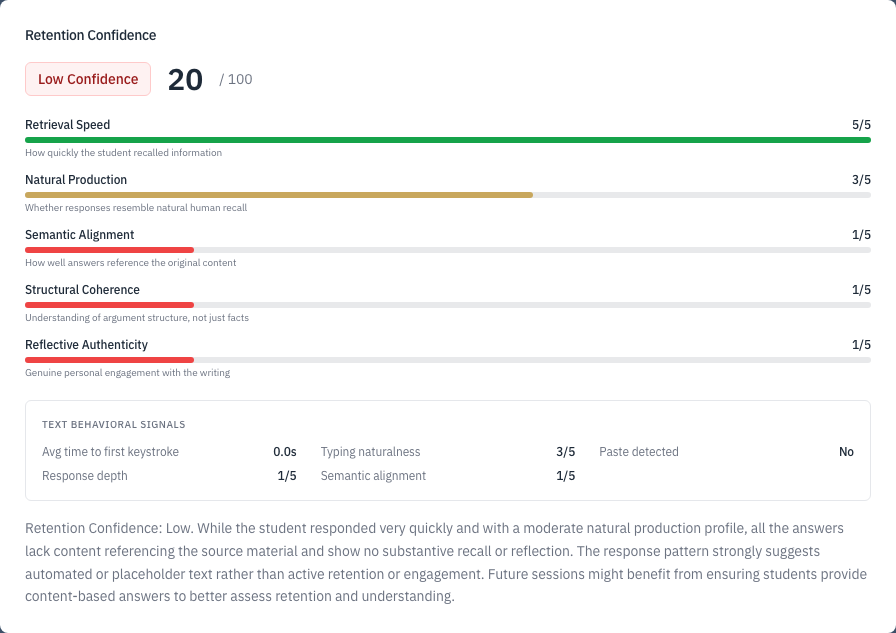This screenshot has width=896, height=633.
Task: Click the Low Confidence badge
Action: coord(87,78)
